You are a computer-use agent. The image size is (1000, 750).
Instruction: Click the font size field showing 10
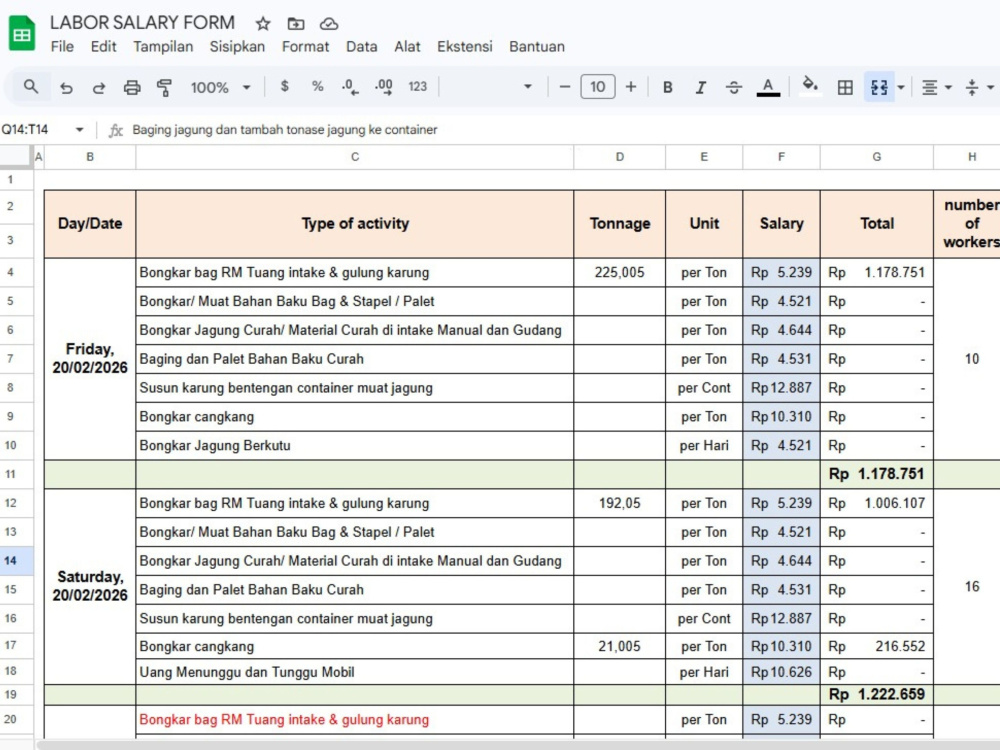(598, 87)
